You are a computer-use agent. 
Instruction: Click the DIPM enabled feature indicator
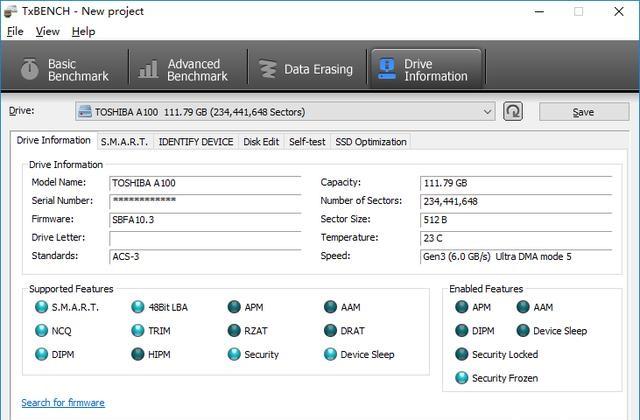(x=462, y=331)
